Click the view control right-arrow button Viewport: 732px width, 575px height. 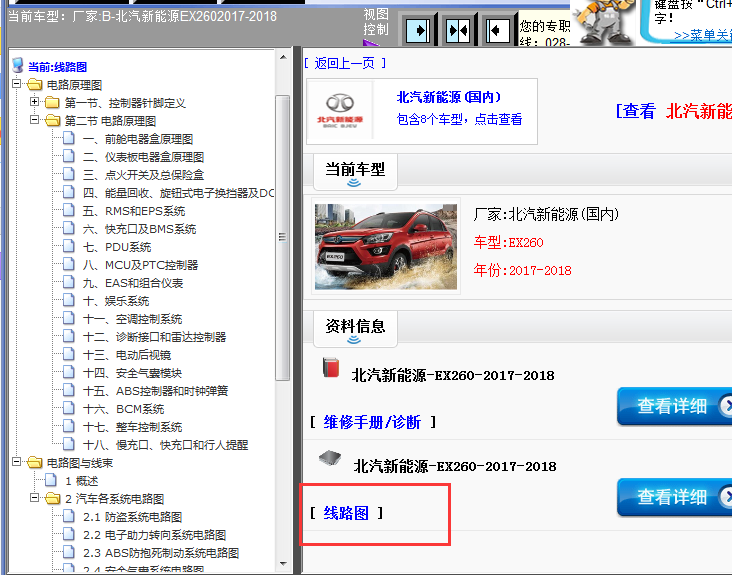[x=418, y=31]
